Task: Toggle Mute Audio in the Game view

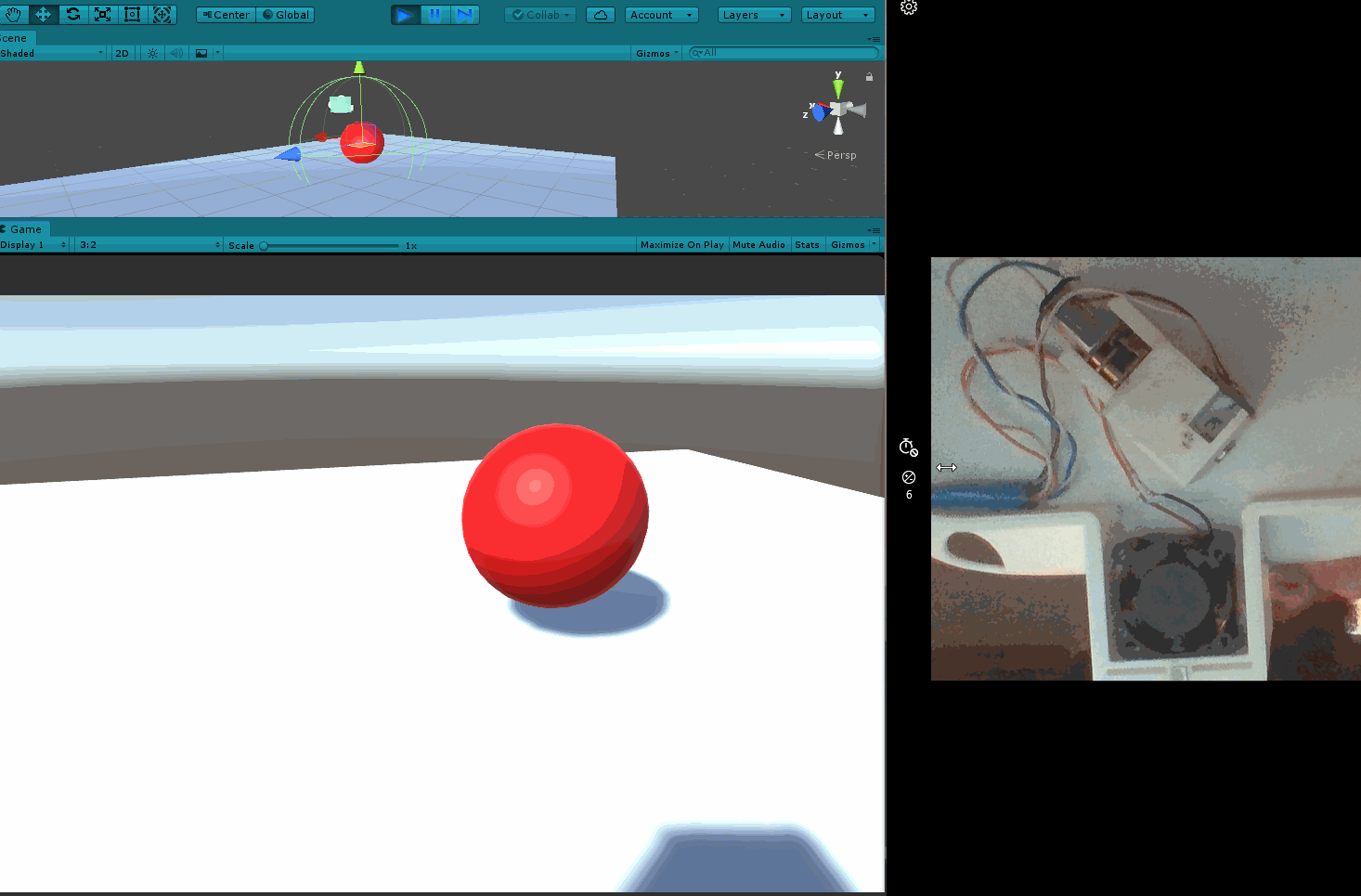Action: pos(758,244)
